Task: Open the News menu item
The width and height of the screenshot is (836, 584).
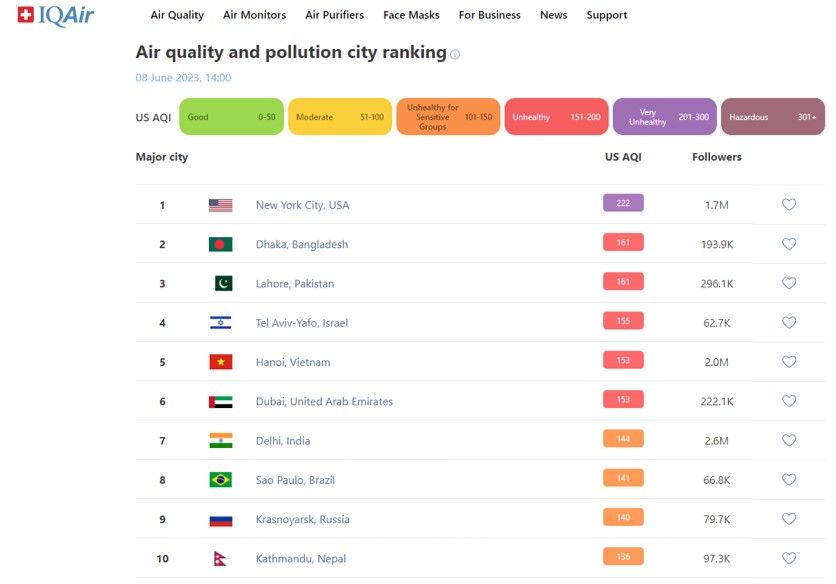Action: point(553,15)
